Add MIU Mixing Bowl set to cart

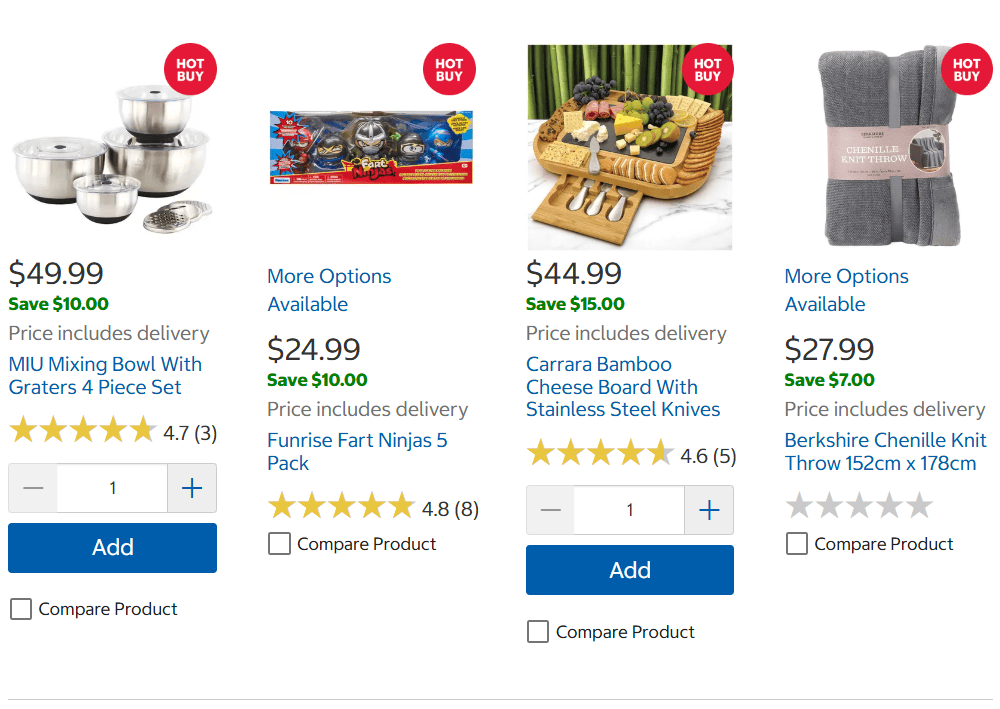tap(112, 548)
